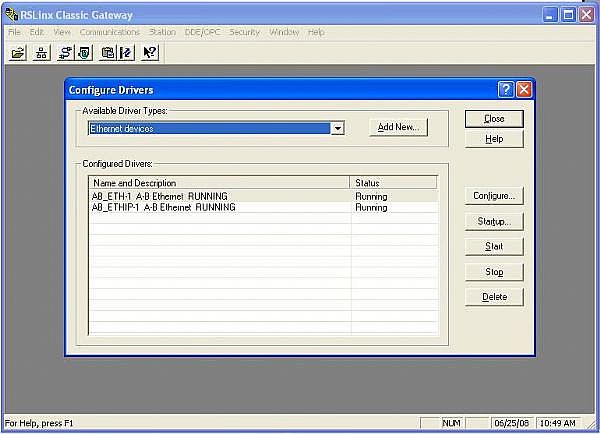Close the RSLinx Classic Gateway main window

point(586,15)
